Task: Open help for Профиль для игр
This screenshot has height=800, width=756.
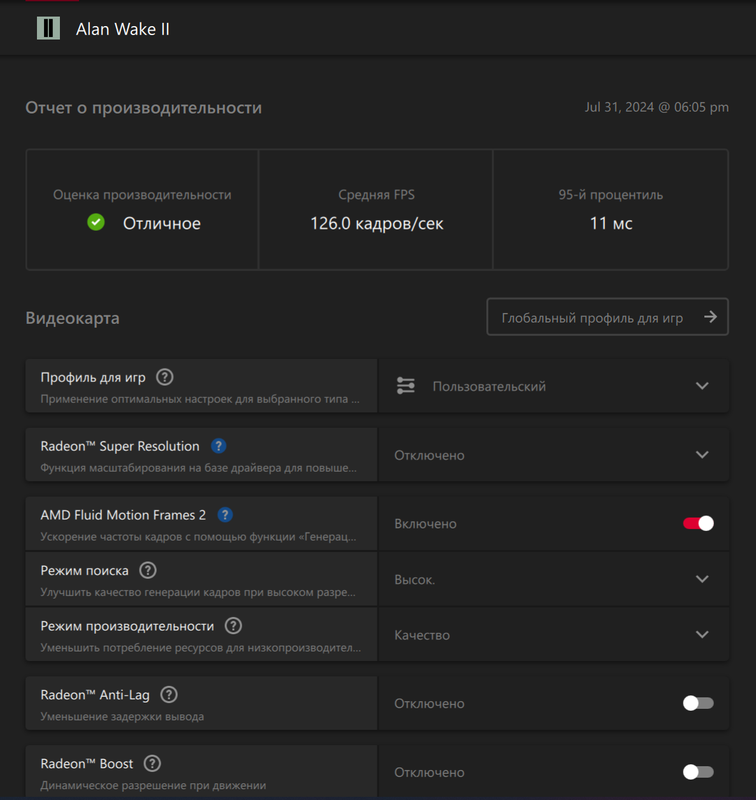Action: tap(164, 378)
